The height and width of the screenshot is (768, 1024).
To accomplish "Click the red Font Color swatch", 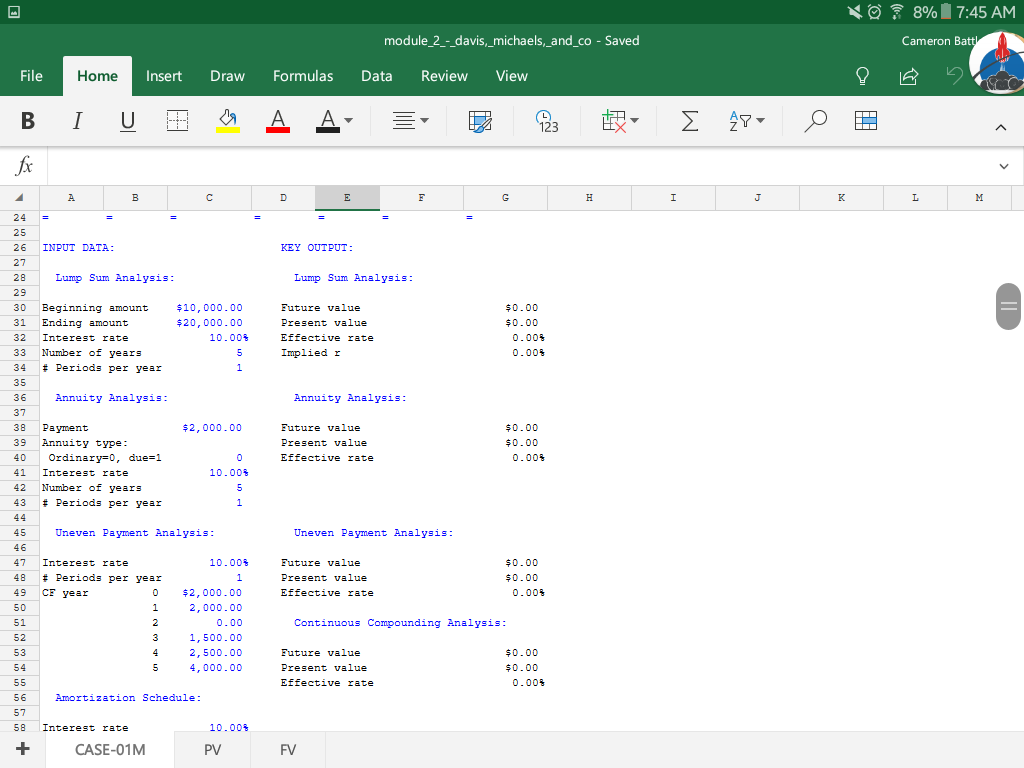I will (277, 120).
